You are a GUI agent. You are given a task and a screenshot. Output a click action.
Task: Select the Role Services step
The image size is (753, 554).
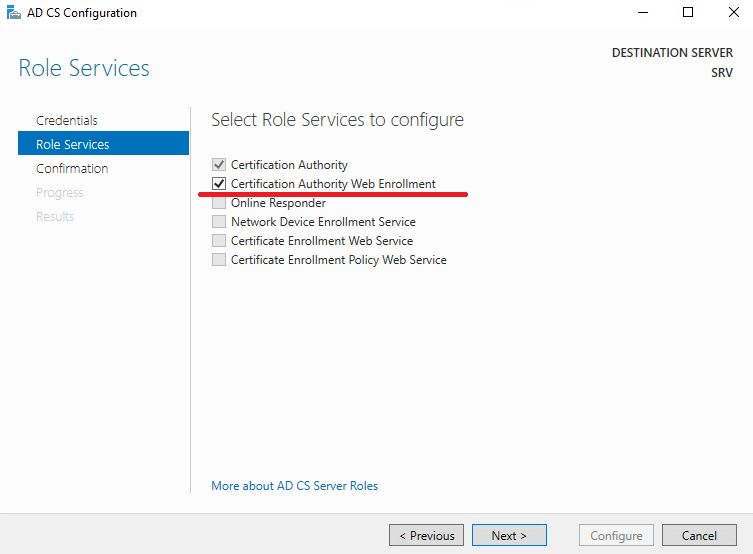point(103,144)
